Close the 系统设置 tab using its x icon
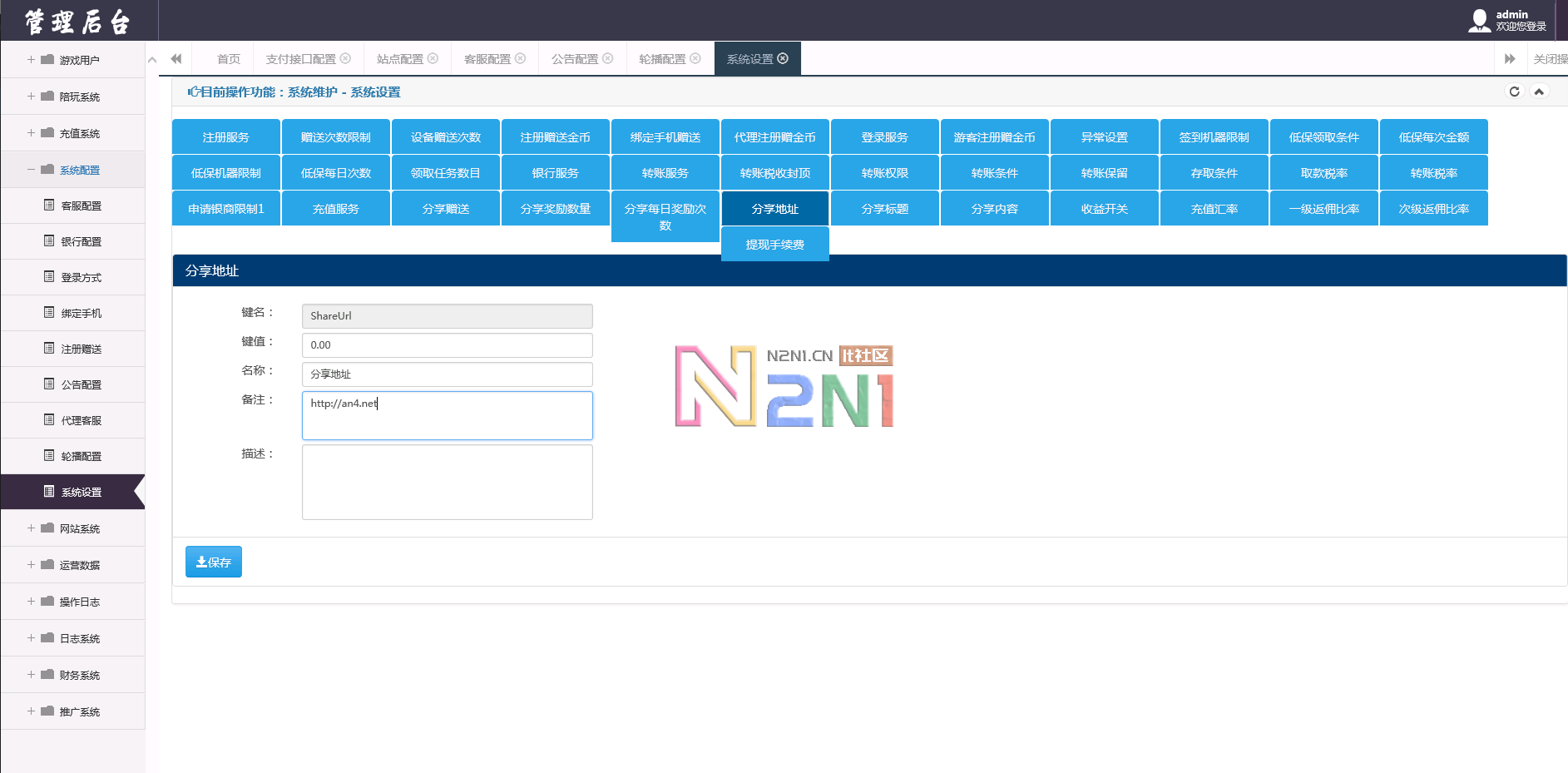Viewport: 1568px width, 773px height. 783,58
